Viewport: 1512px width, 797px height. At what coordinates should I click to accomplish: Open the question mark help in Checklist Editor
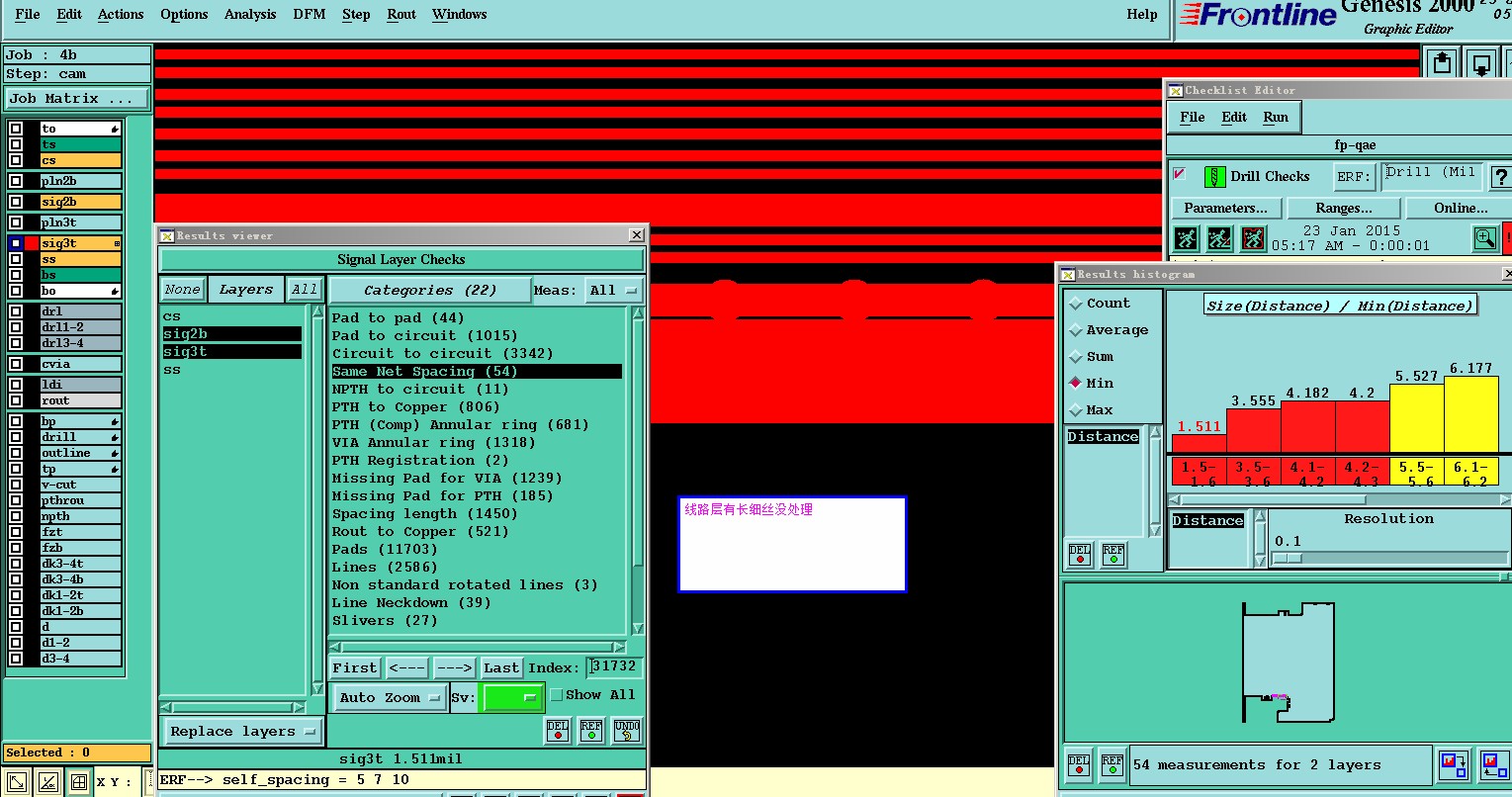click(x=1500, y=177)
